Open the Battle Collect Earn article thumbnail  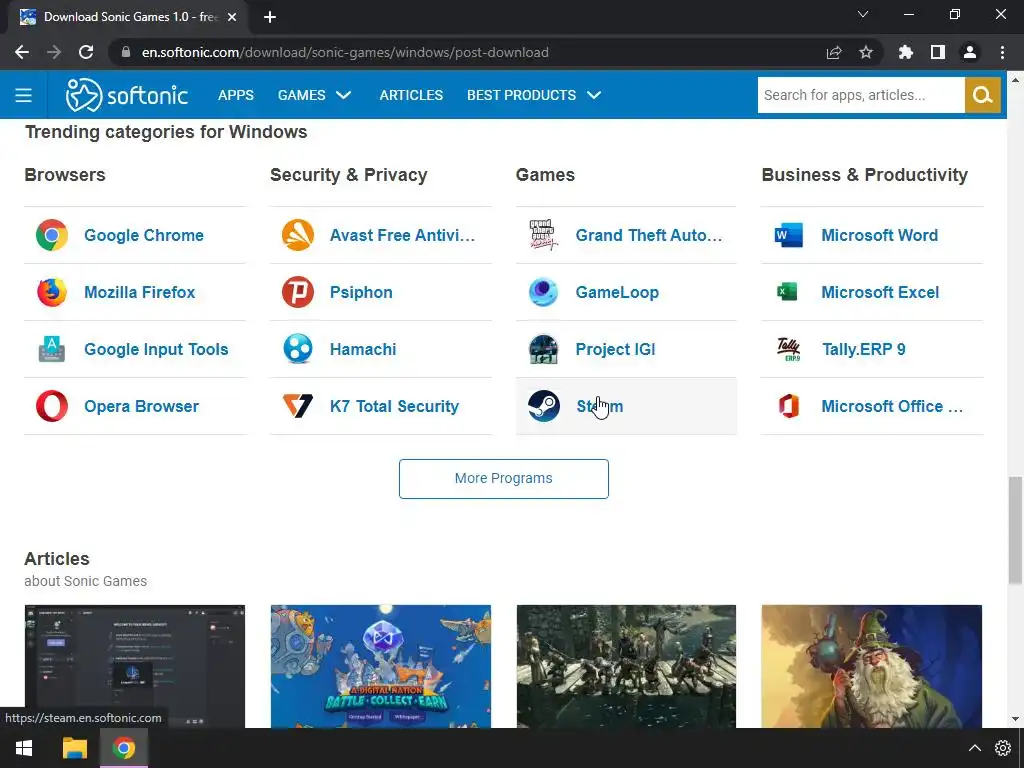(381, 666)
